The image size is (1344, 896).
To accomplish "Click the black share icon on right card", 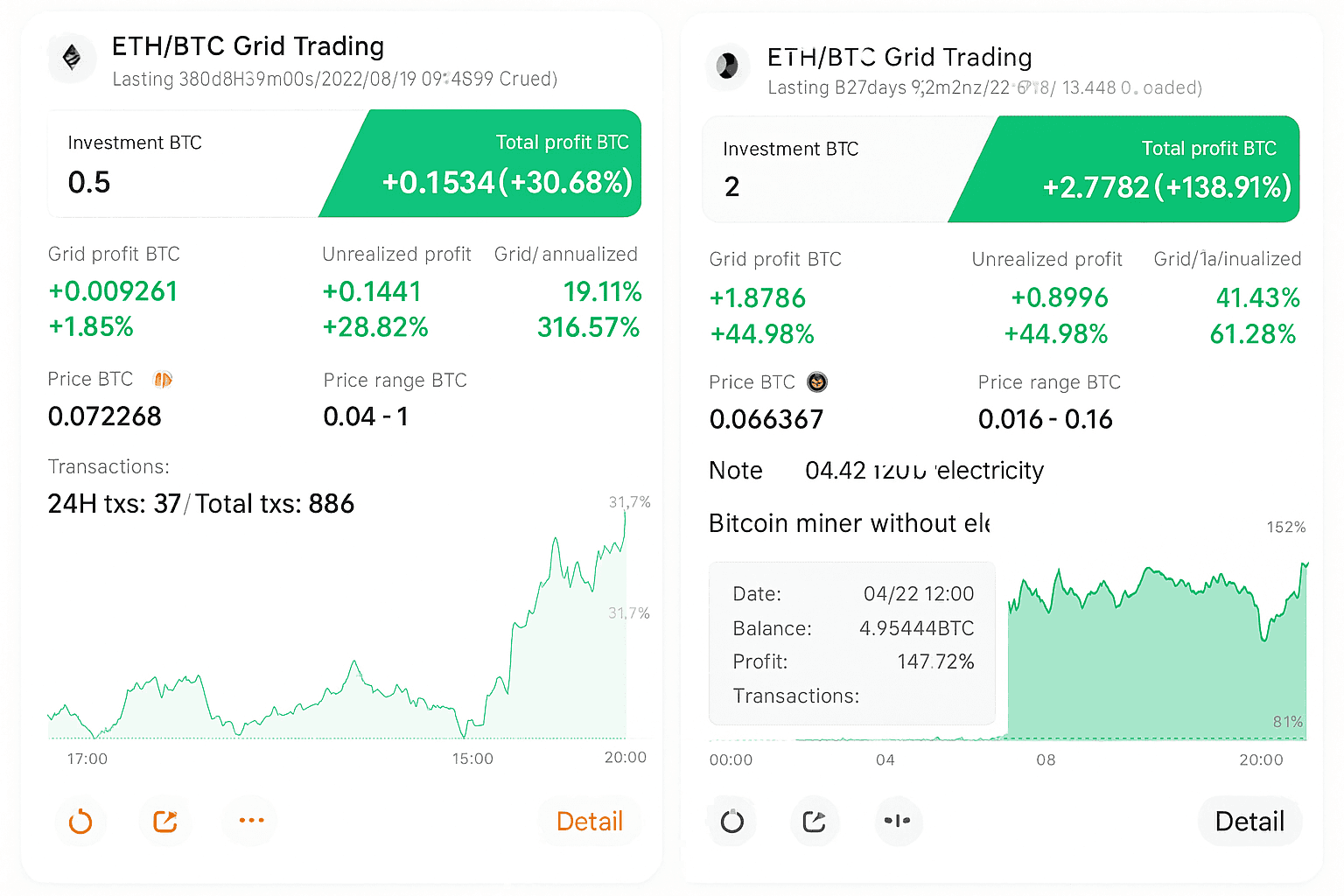I will (815, 821).
